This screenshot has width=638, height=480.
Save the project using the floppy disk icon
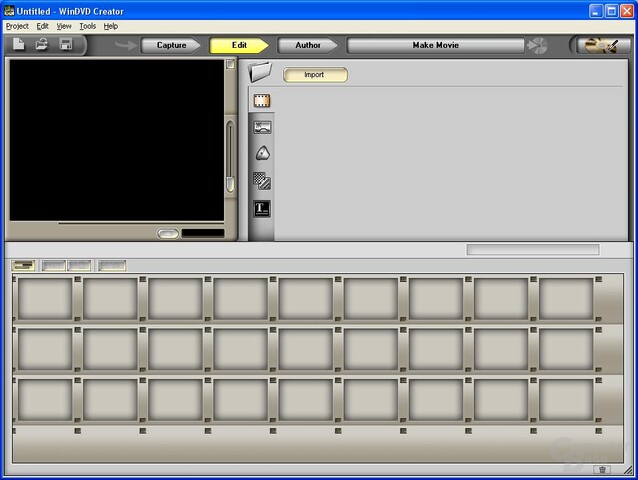(x=66, y=44)
